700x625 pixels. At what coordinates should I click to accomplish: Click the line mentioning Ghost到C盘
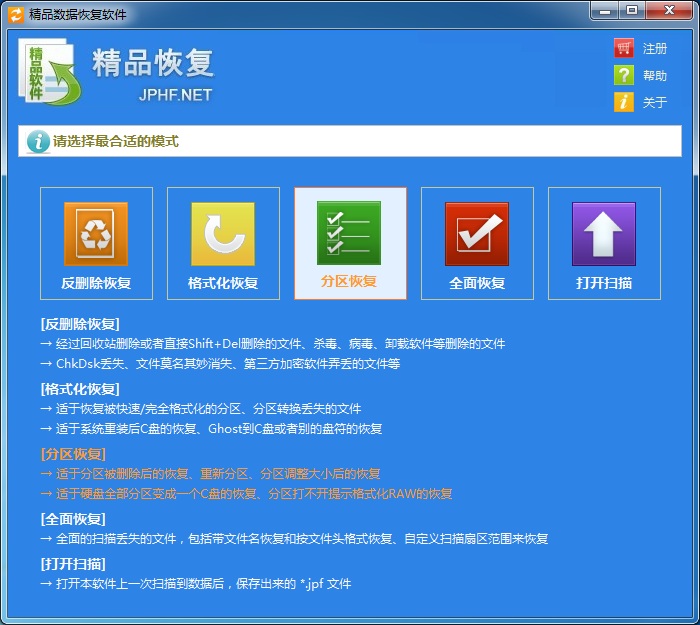pos(211,429)
